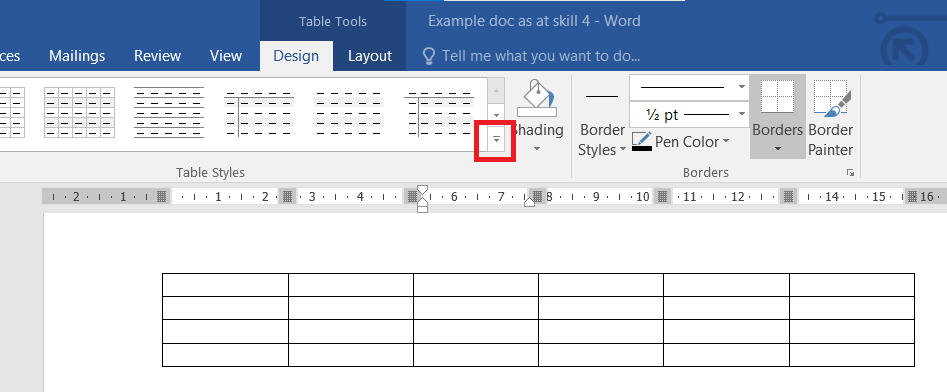Open the Borders group dialog launcher
This screenshot has height=392, width=947.
(850, 173)
